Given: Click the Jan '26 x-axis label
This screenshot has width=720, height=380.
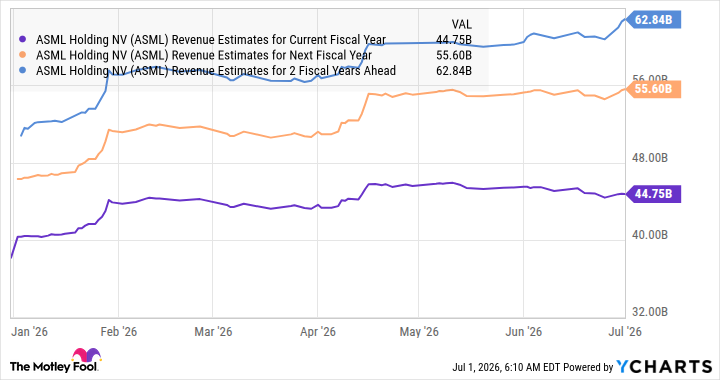Looking at the screenshot, I should tap(29, 332).
